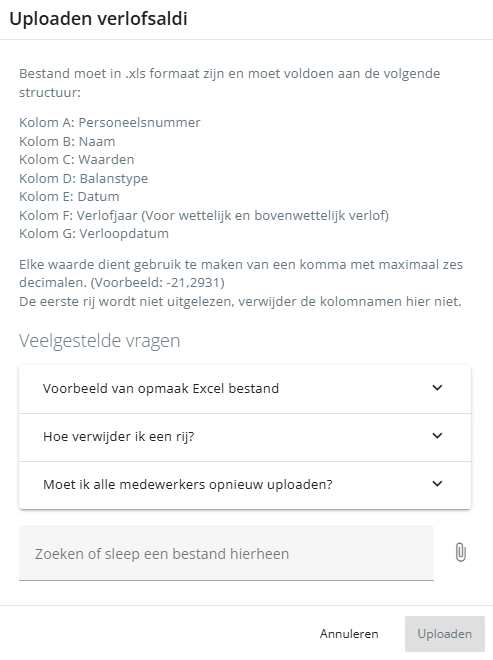Open 'Moet ik alle medewerkers opnieuw uploaden?' question

[x=245, y=485]
